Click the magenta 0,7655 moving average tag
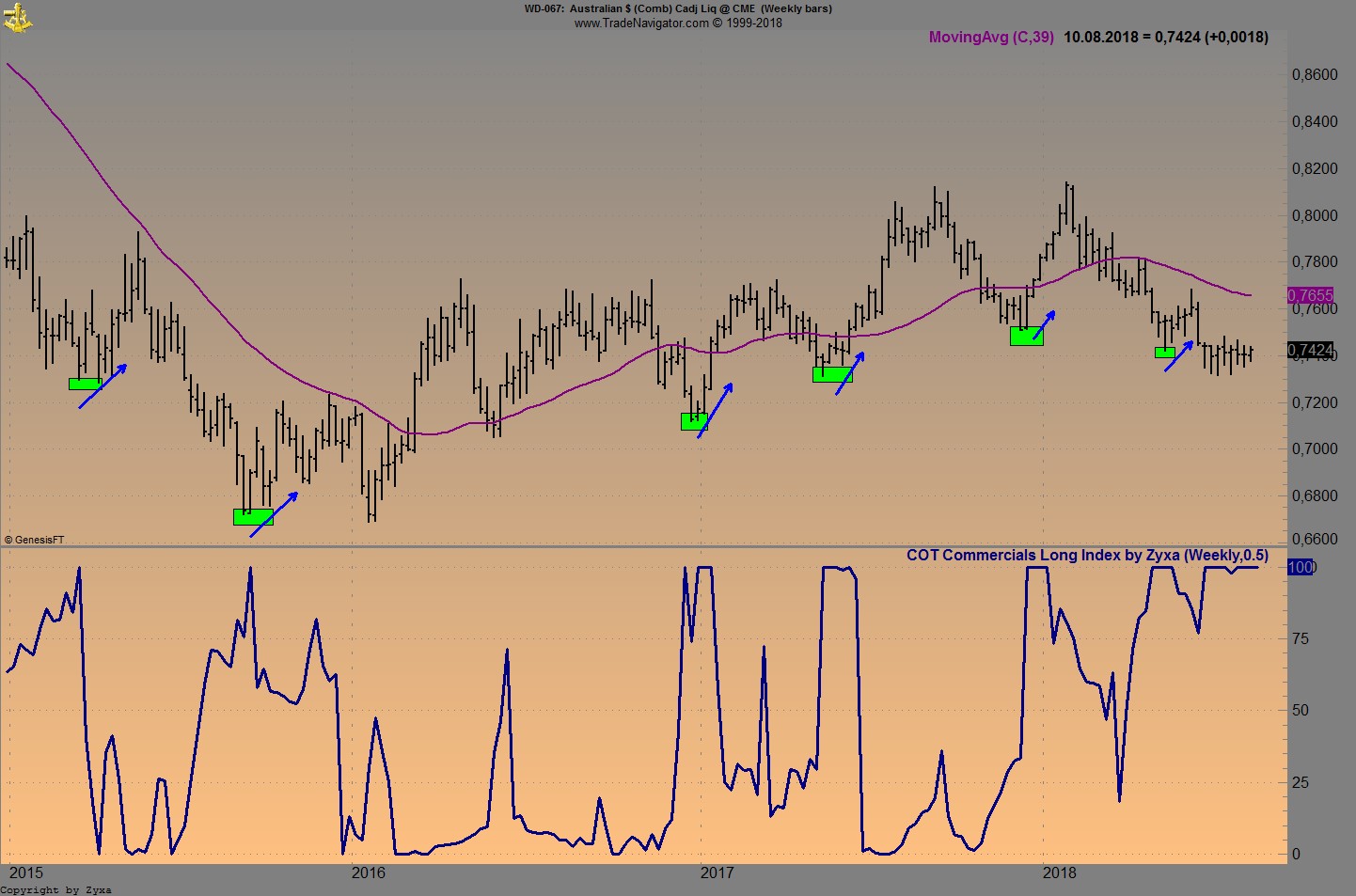 1310,295
